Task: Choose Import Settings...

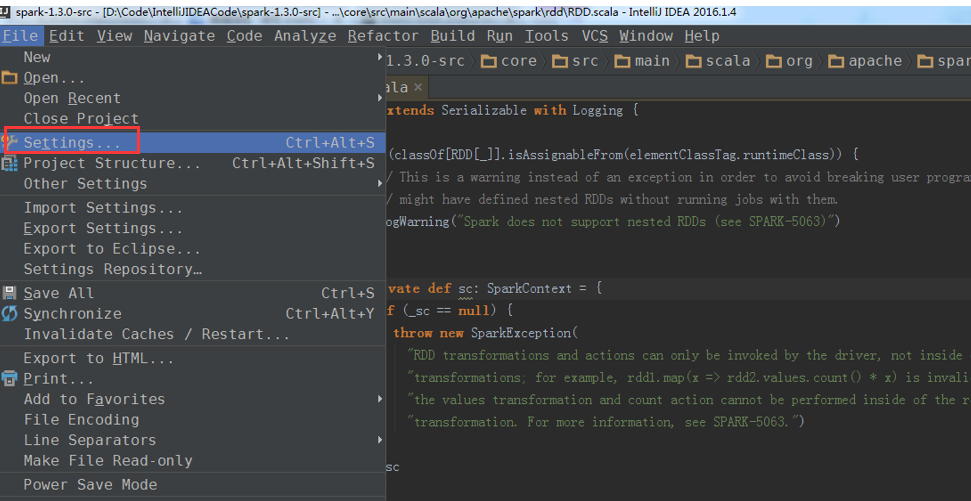Action: tap(193, 208)
